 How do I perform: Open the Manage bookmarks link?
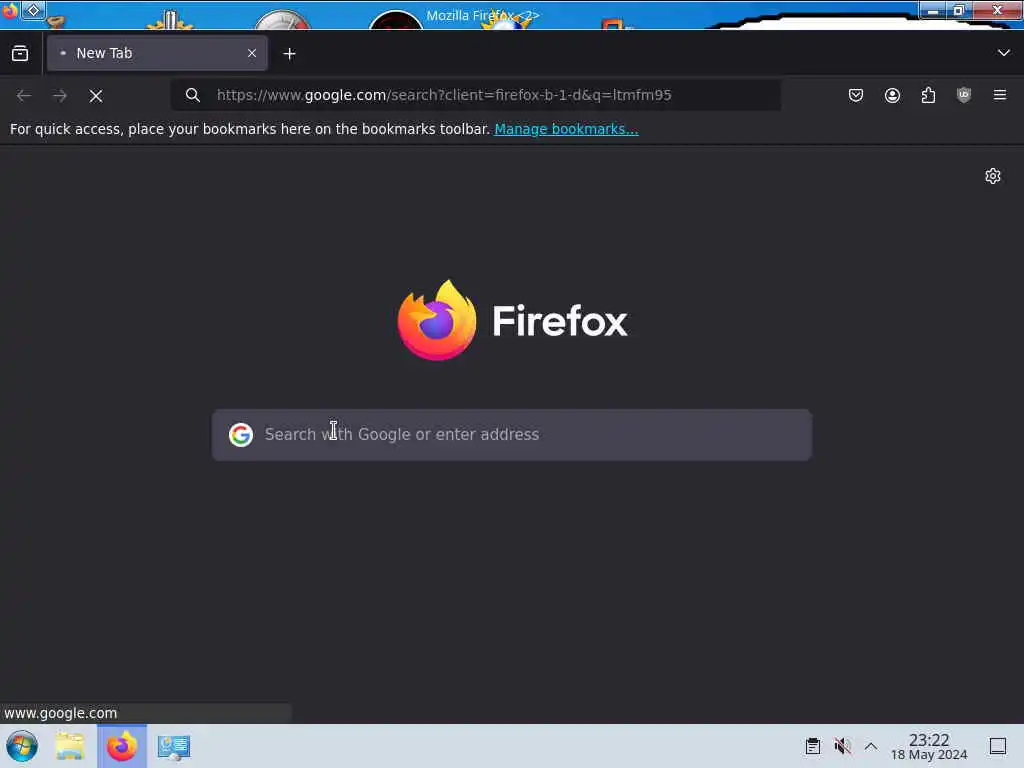(566, 129)
